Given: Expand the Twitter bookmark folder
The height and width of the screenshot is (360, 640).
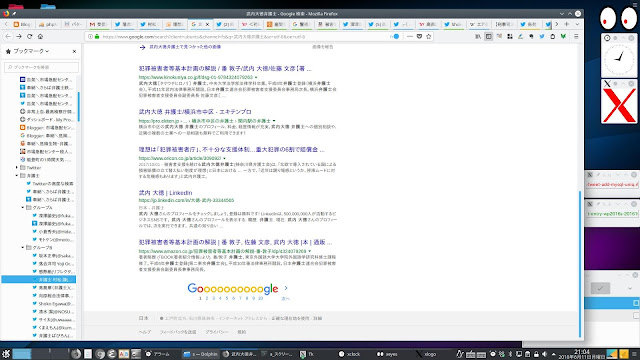Looking at the screenshot, I should point(17,167).
